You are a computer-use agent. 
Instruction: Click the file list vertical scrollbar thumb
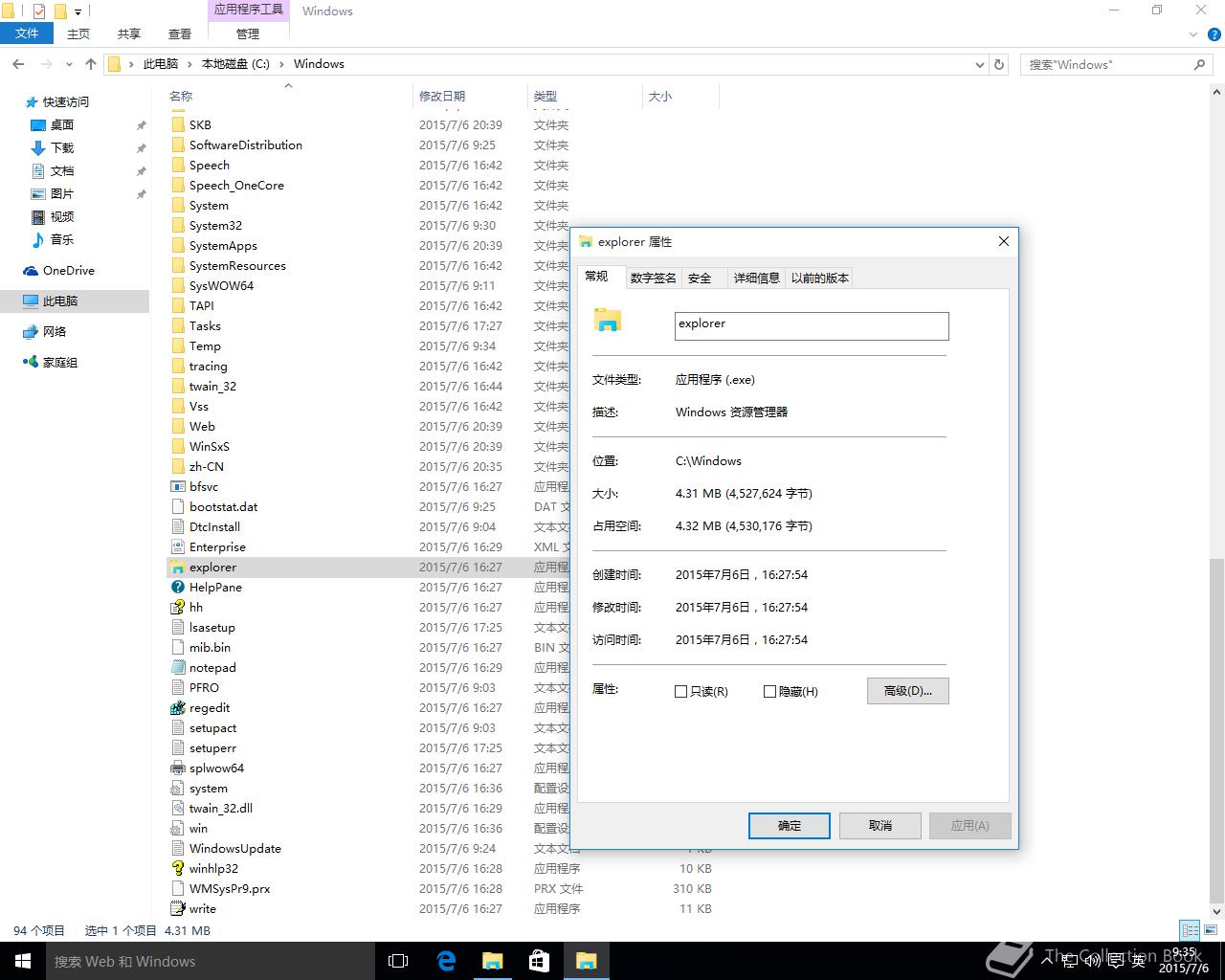tap(1217, 731)
